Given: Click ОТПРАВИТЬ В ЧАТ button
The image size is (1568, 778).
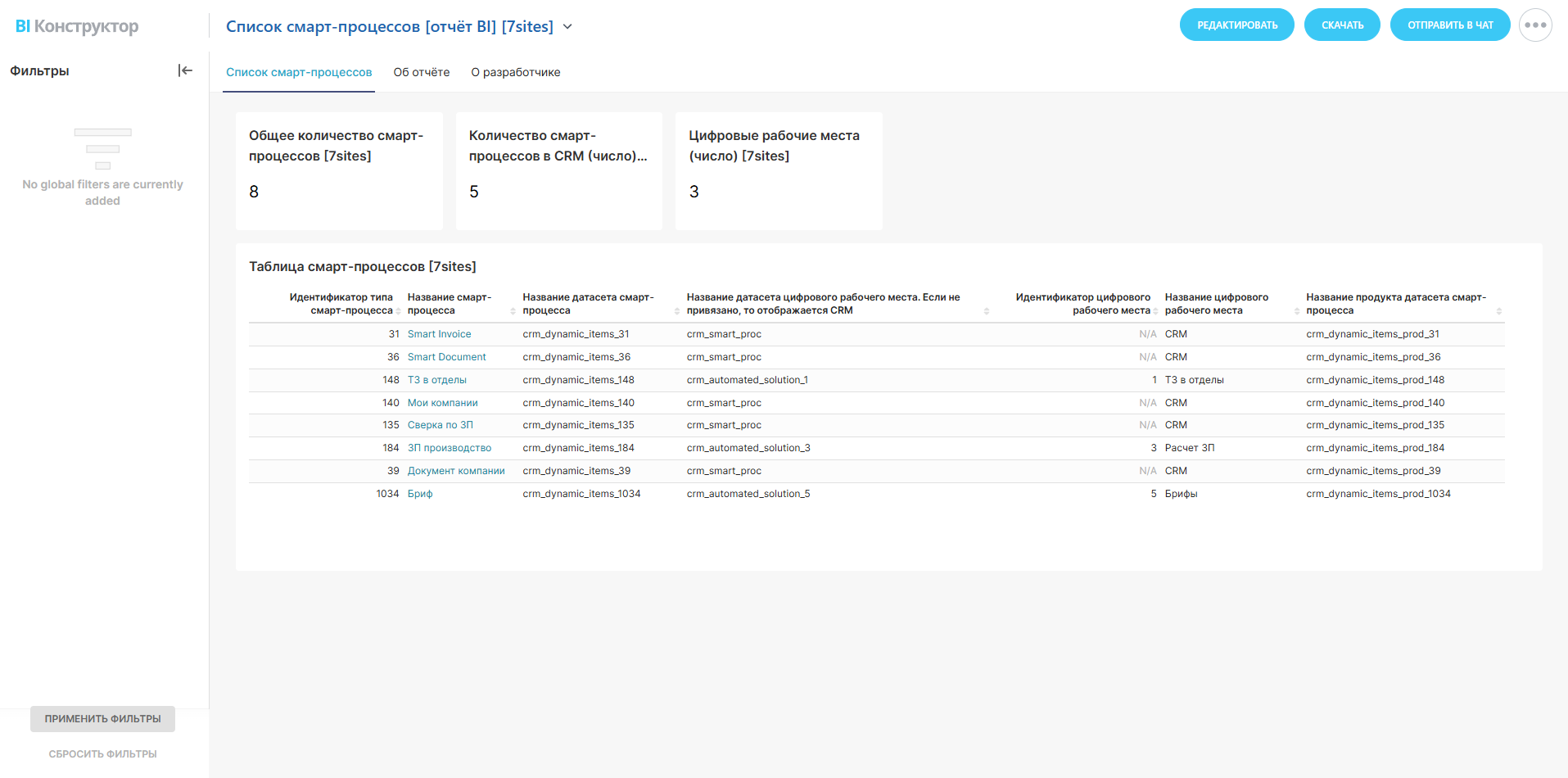Looking at the screenshot, I should click(x=1449, y=25).
